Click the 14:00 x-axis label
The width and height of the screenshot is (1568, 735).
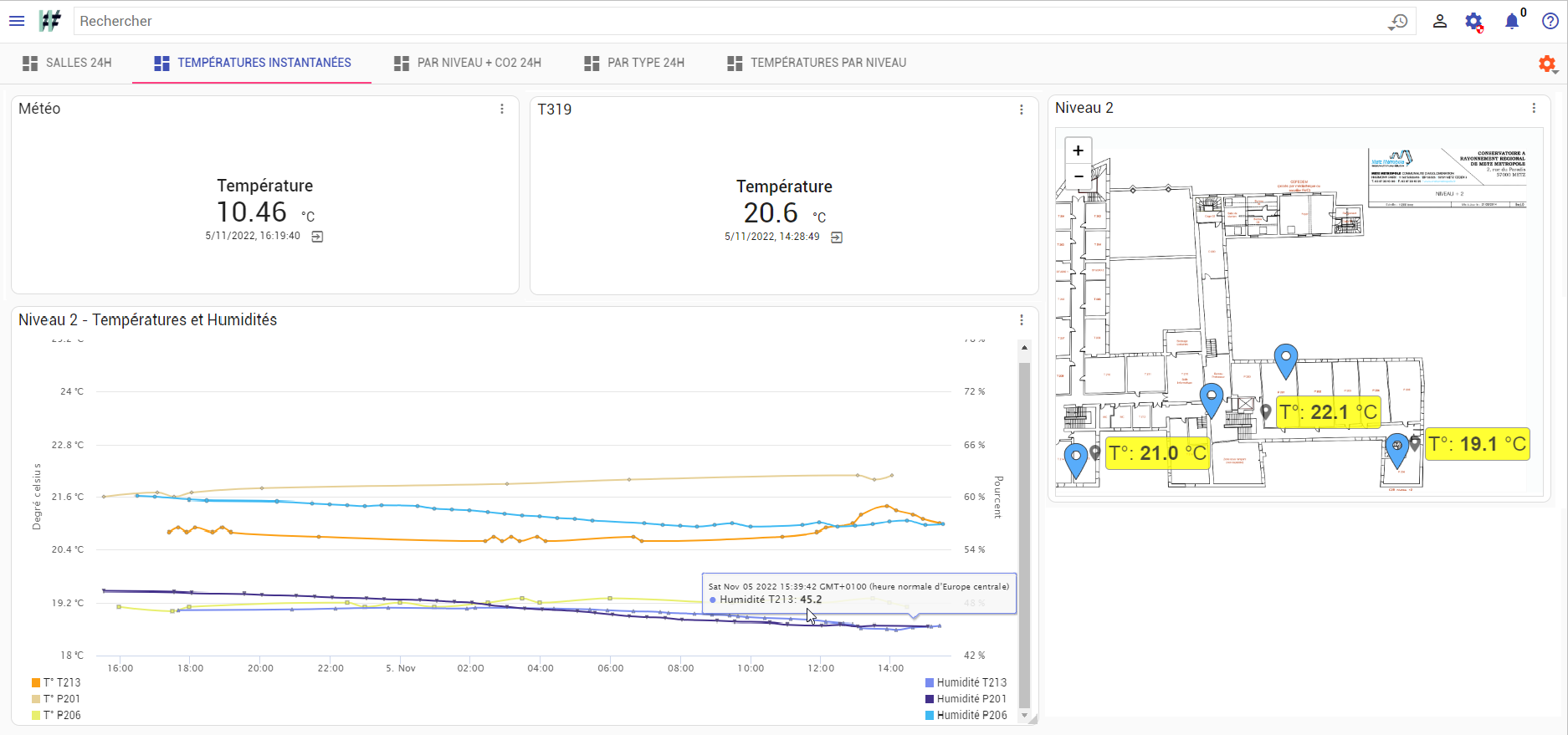(x=891, y=668)
